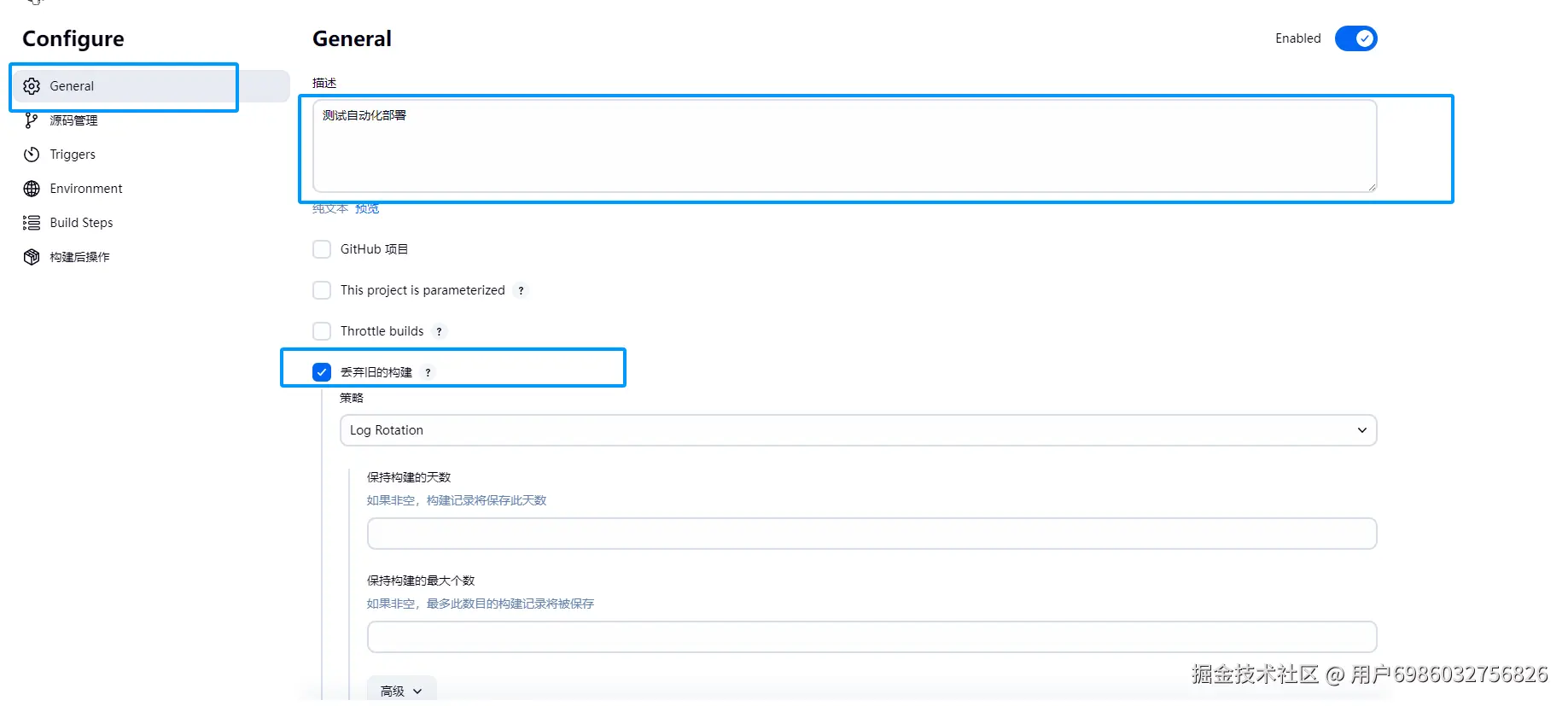Open help for This project is parameterized

[x=521, y=291]
